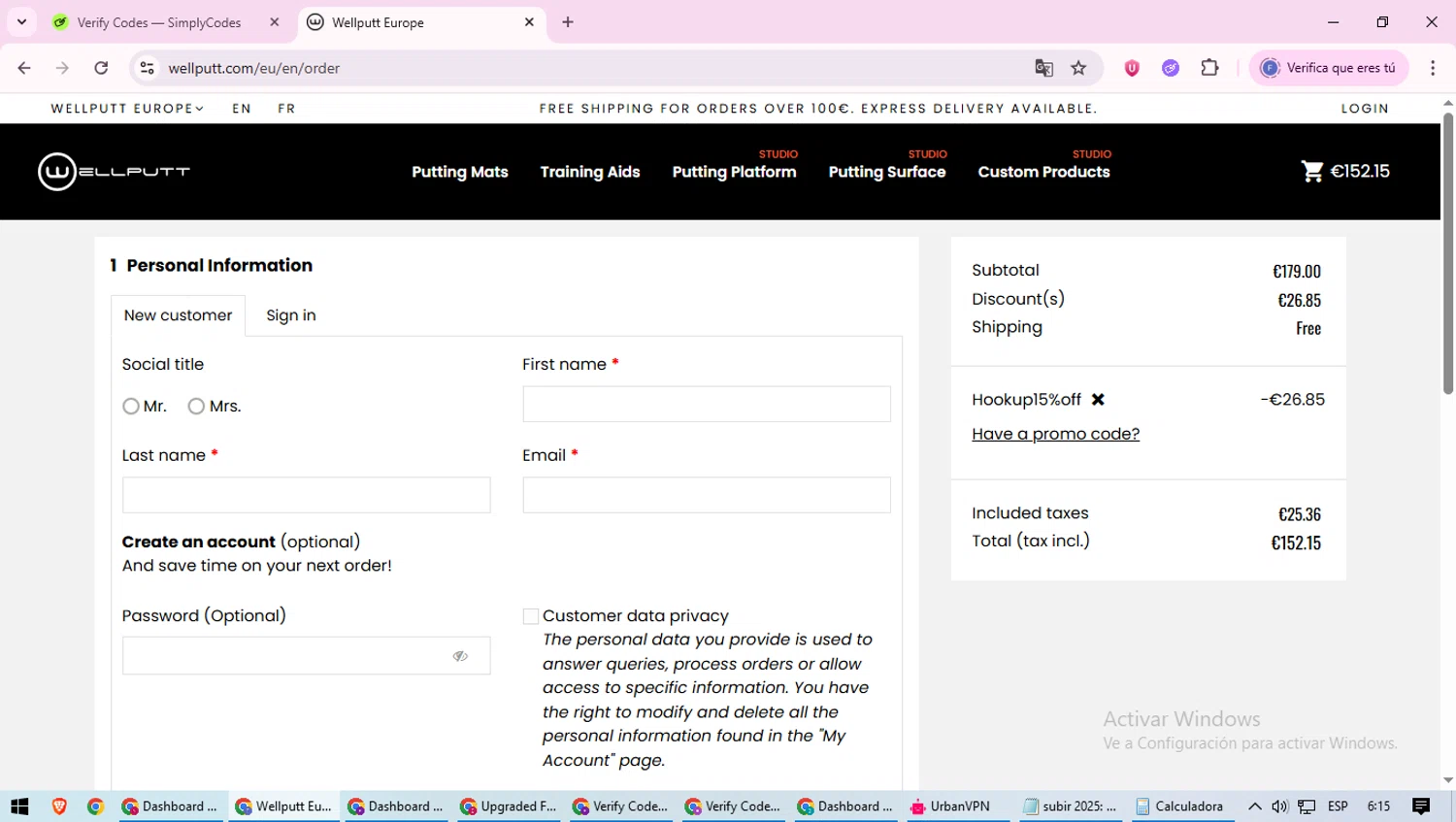The width and height of the screenshot is (1456, 822).
Task: Open the Windows notification center
Action: (x=1421, y=806)
